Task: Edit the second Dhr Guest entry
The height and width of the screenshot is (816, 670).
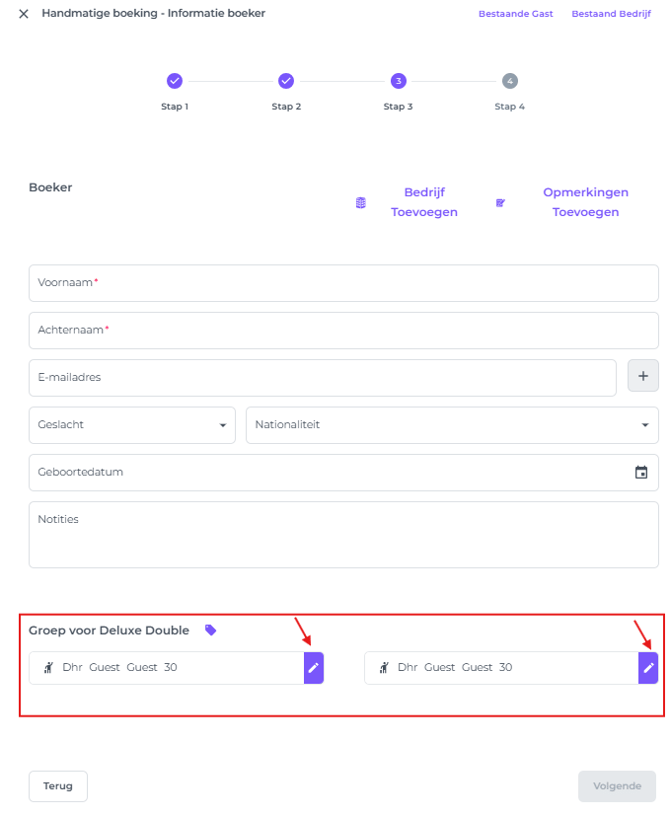Action: pyautogui.click(x=648, y=668)
